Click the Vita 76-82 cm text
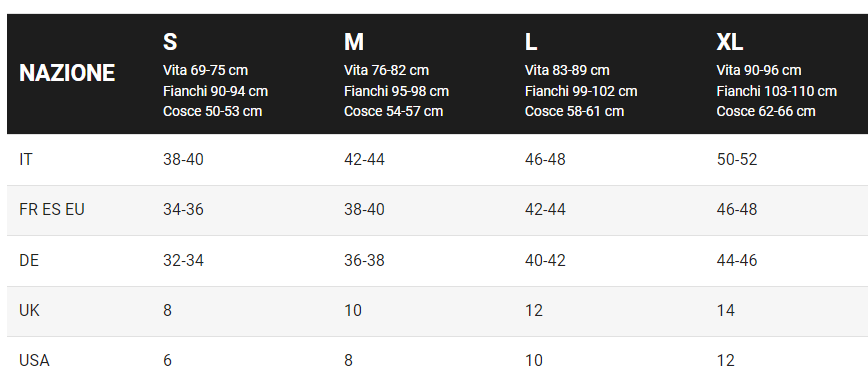The width and height of the screenshot is (868, 386). 386,70
